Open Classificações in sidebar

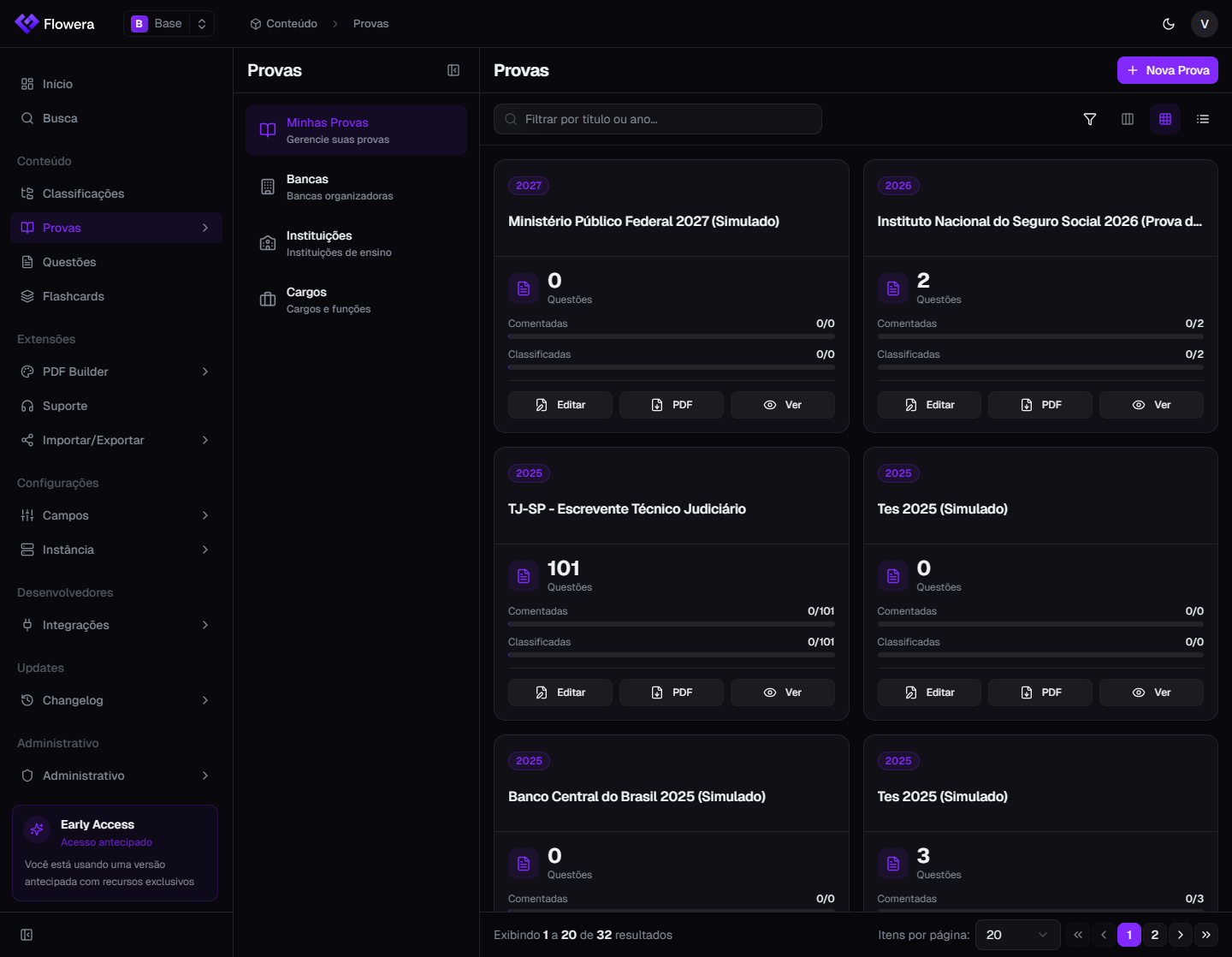point(116,193)
